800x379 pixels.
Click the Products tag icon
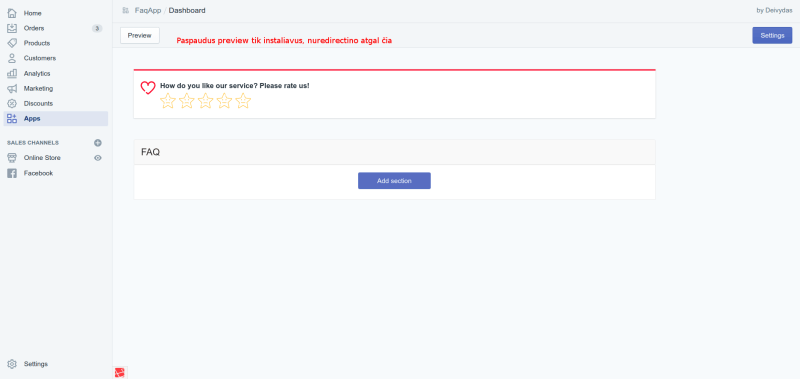(12, 43)
